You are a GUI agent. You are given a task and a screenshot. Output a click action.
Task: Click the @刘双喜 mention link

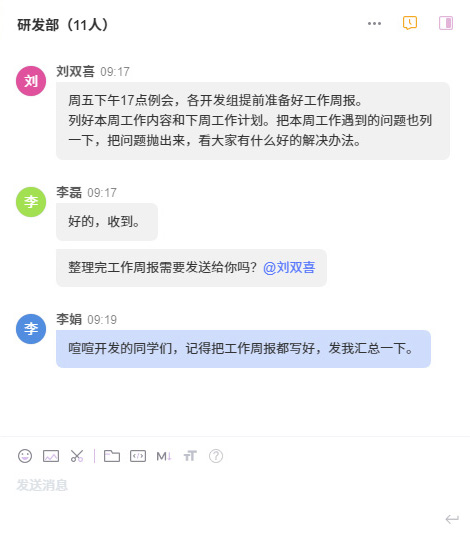[x=289, y=267]
